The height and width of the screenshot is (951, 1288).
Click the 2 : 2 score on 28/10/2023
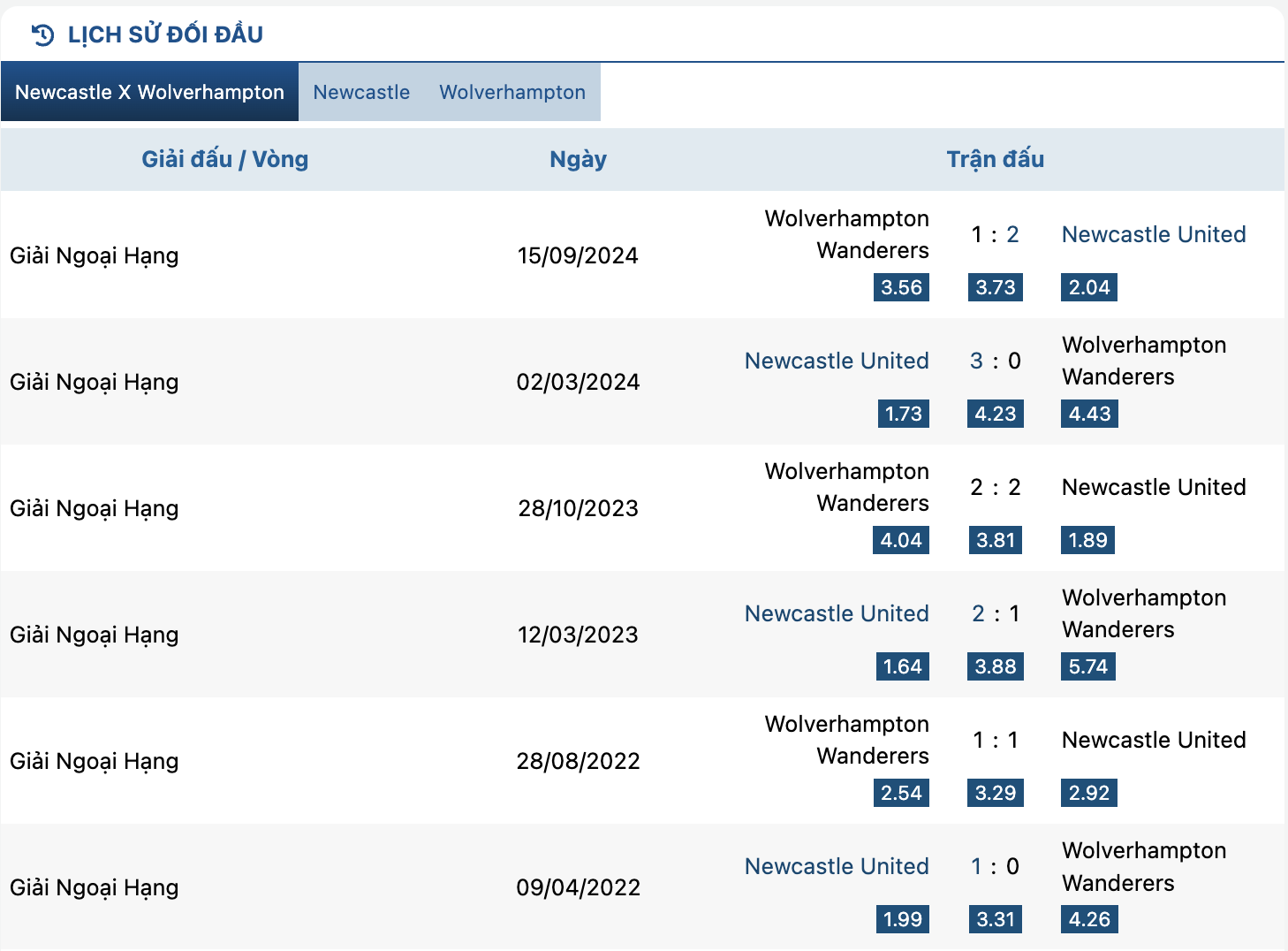996,487
